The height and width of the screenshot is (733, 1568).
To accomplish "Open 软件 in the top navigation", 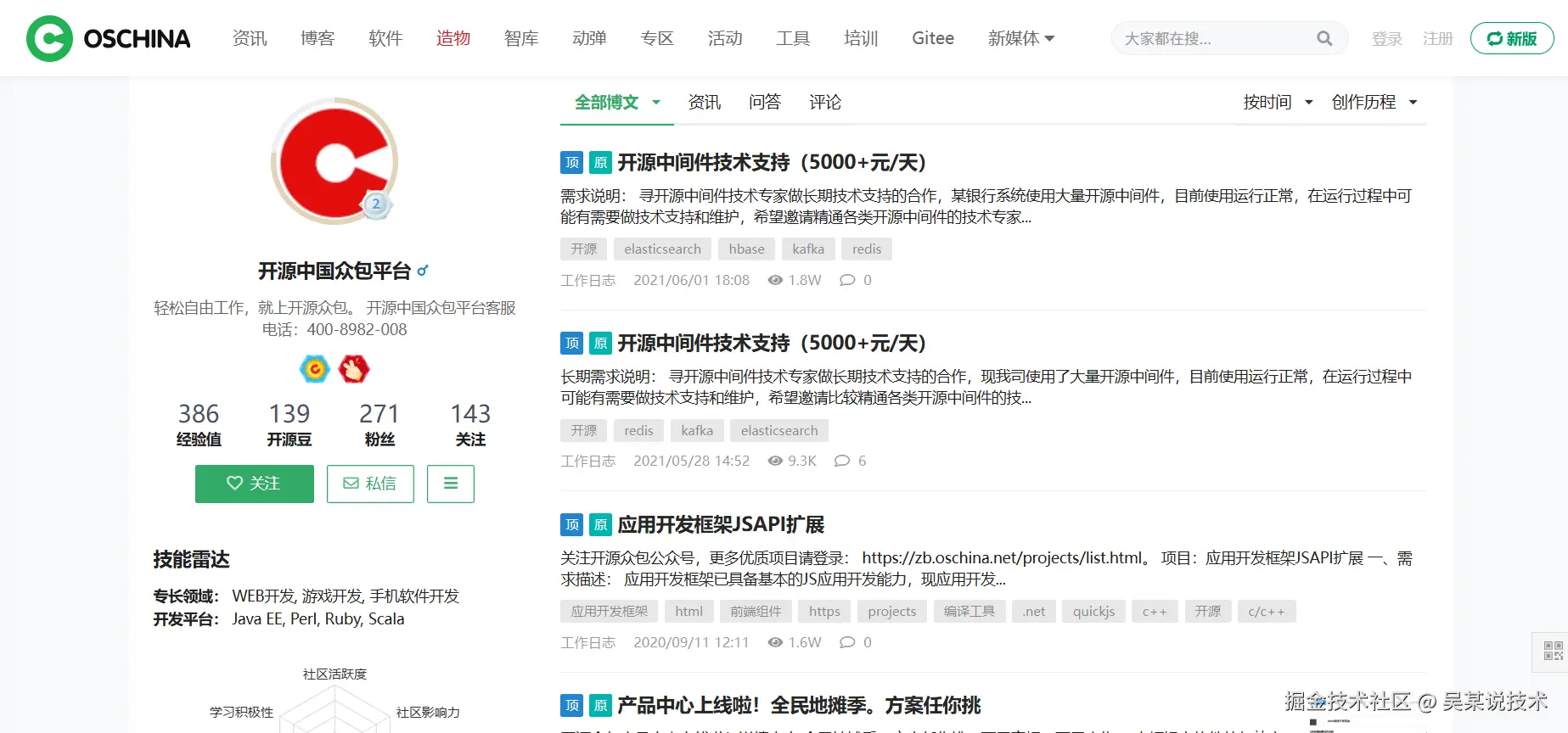I will 385,38.
